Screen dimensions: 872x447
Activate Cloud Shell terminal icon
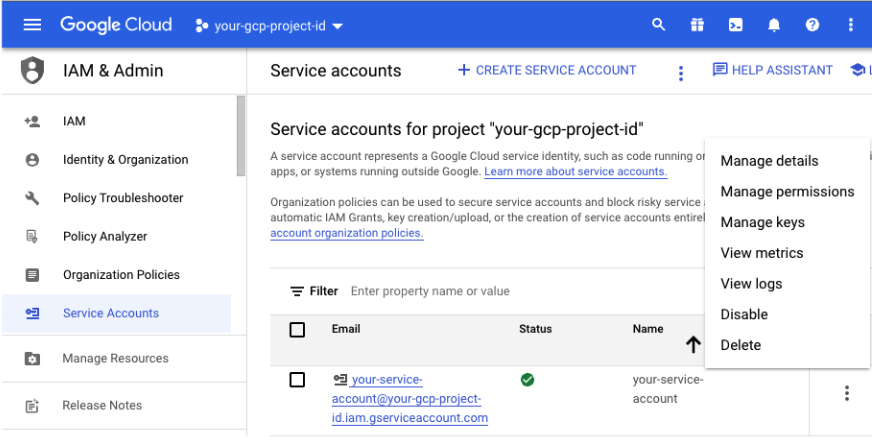735,25
